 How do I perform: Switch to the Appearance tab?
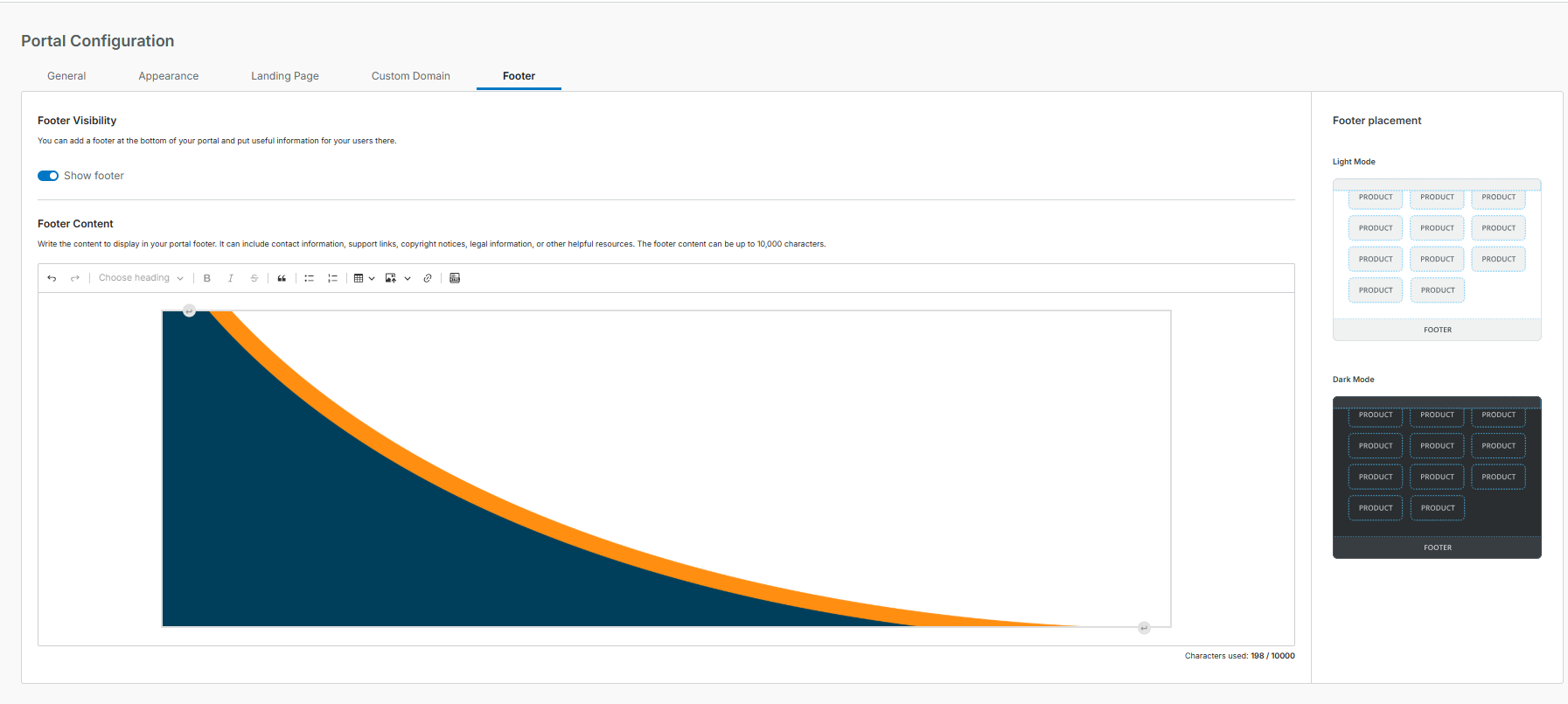tap(169, 76)
